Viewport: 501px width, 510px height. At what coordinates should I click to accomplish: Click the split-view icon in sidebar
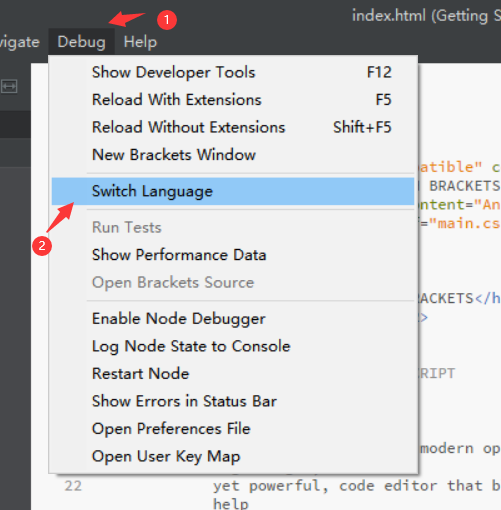click(x=9, y=87)
